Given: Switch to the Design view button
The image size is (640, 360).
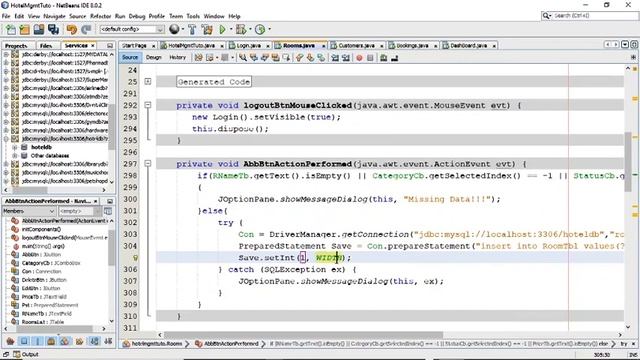Looking at the screenshot, I should click(x=153, y=58).
